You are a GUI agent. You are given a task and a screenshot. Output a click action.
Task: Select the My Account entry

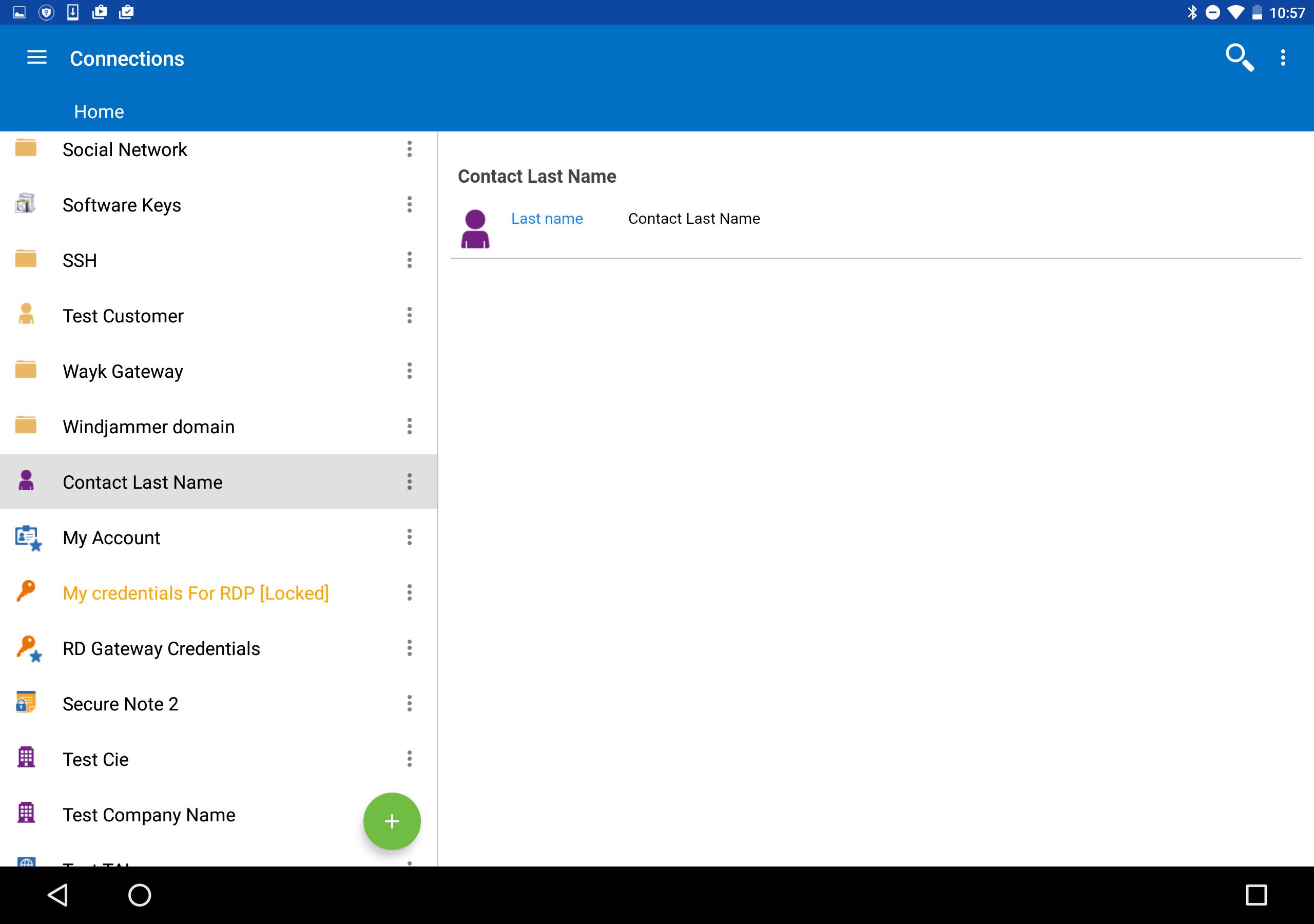tap(219, 537)
